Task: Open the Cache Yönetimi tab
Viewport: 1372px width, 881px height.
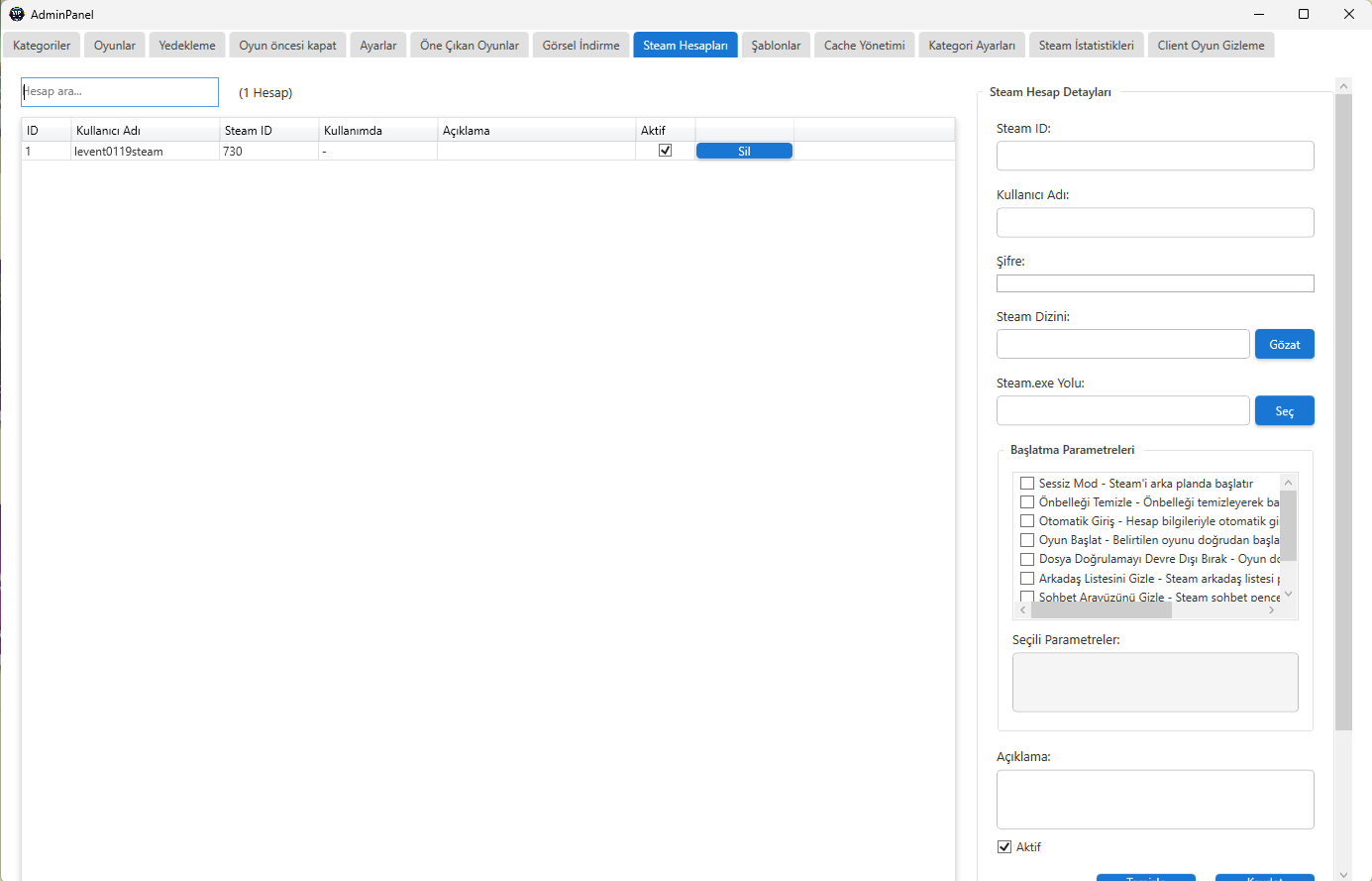Action: coord(865,46)
